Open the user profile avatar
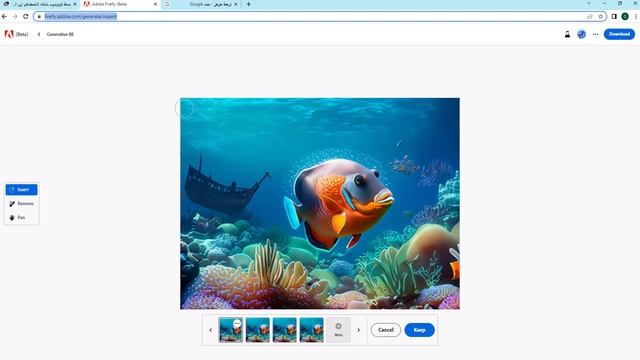This screenshot has height=360, width=640. click(582, 34)
